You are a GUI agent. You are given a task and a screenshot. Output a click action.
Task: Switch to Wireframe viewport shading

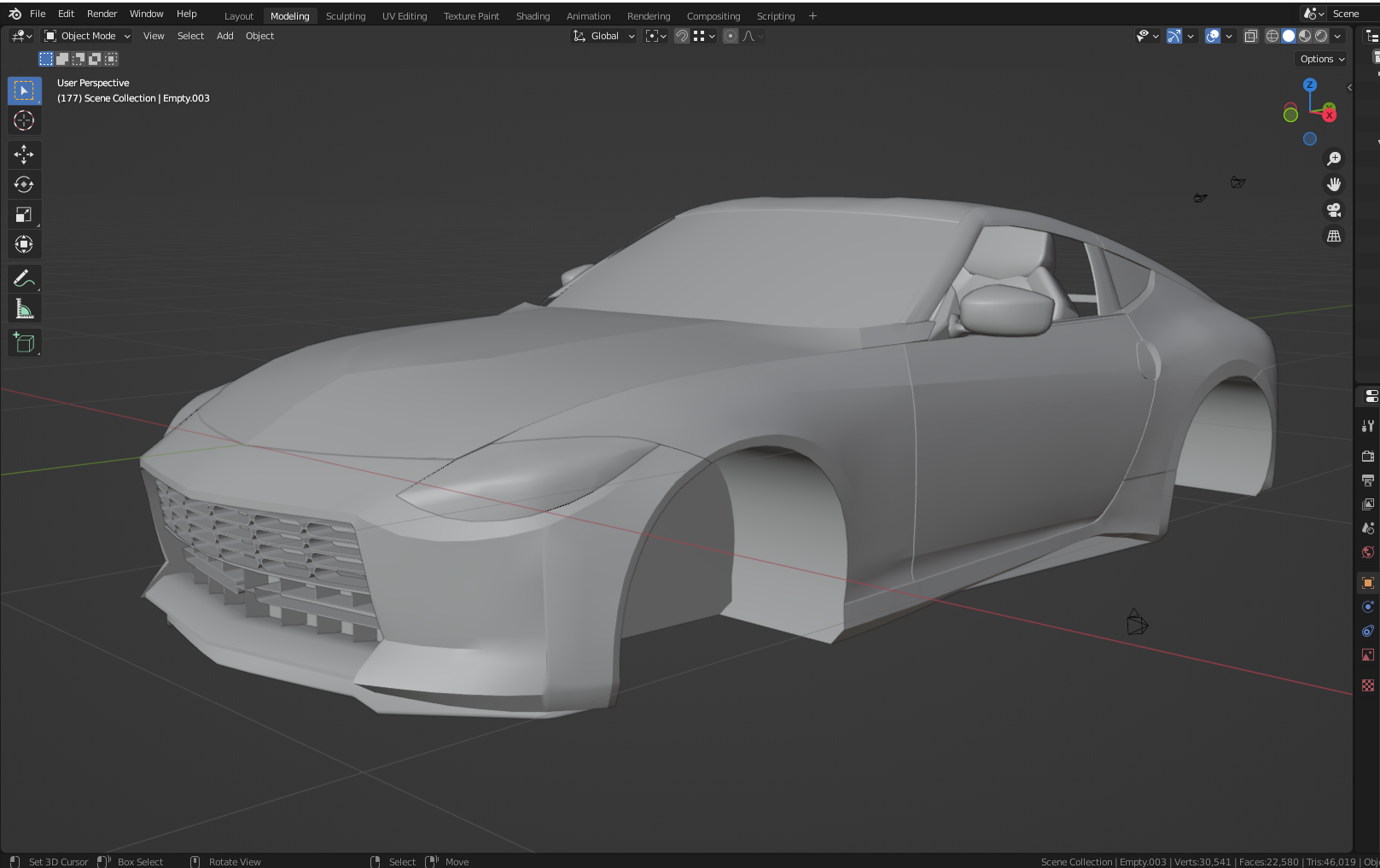[1272, 36]
